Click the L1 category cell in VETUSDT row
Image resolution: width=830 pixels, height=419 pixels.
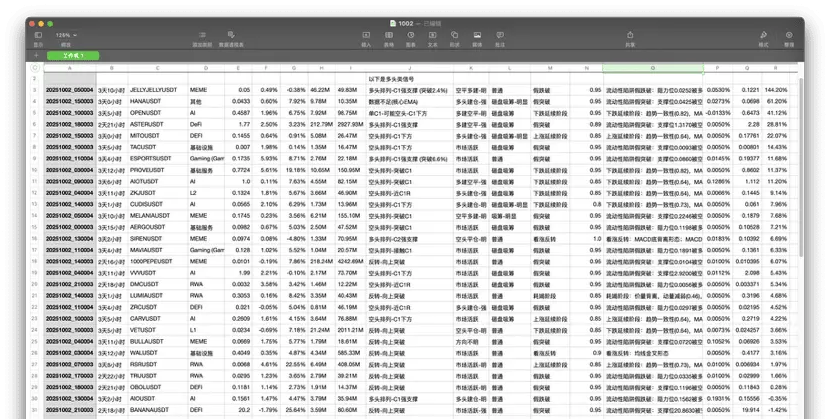(x=206, y=330)
